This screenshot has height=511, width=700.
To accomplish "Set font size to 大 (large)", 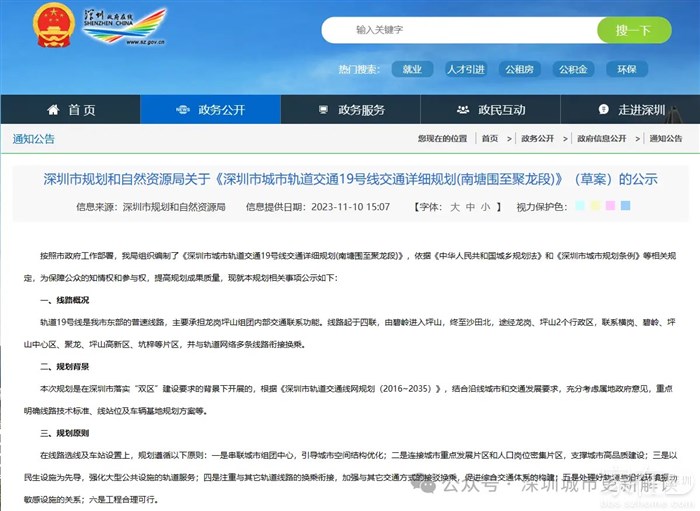I will [x=455, y=207].
